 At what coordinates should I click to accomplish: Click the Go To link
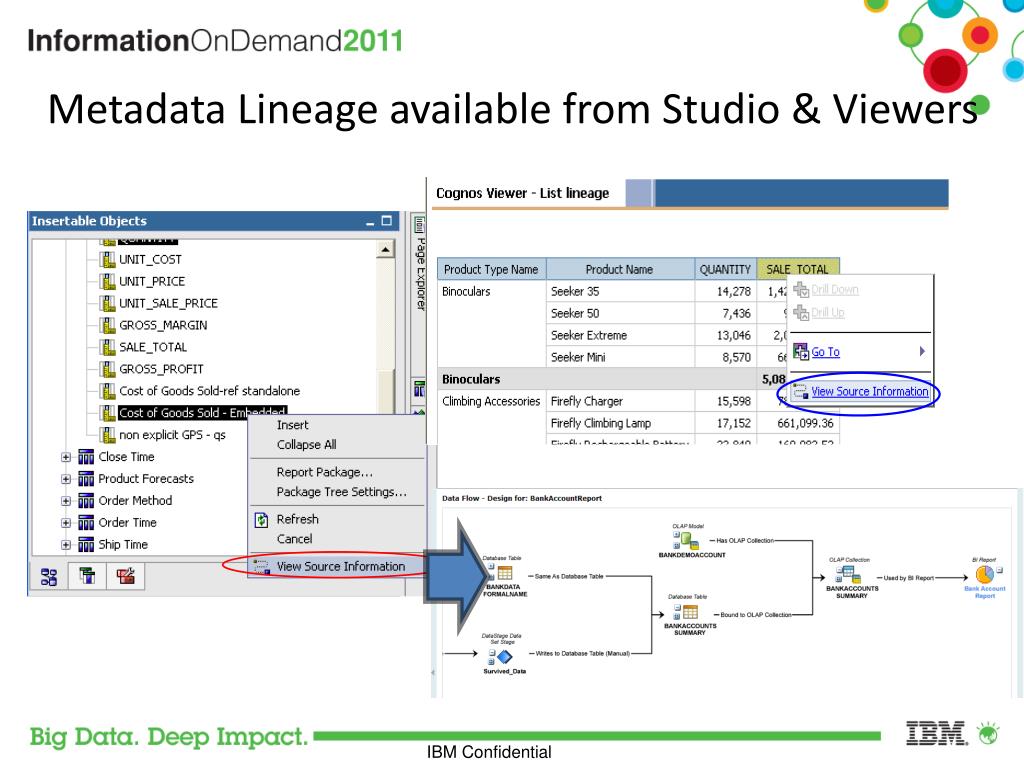[825, 352]
